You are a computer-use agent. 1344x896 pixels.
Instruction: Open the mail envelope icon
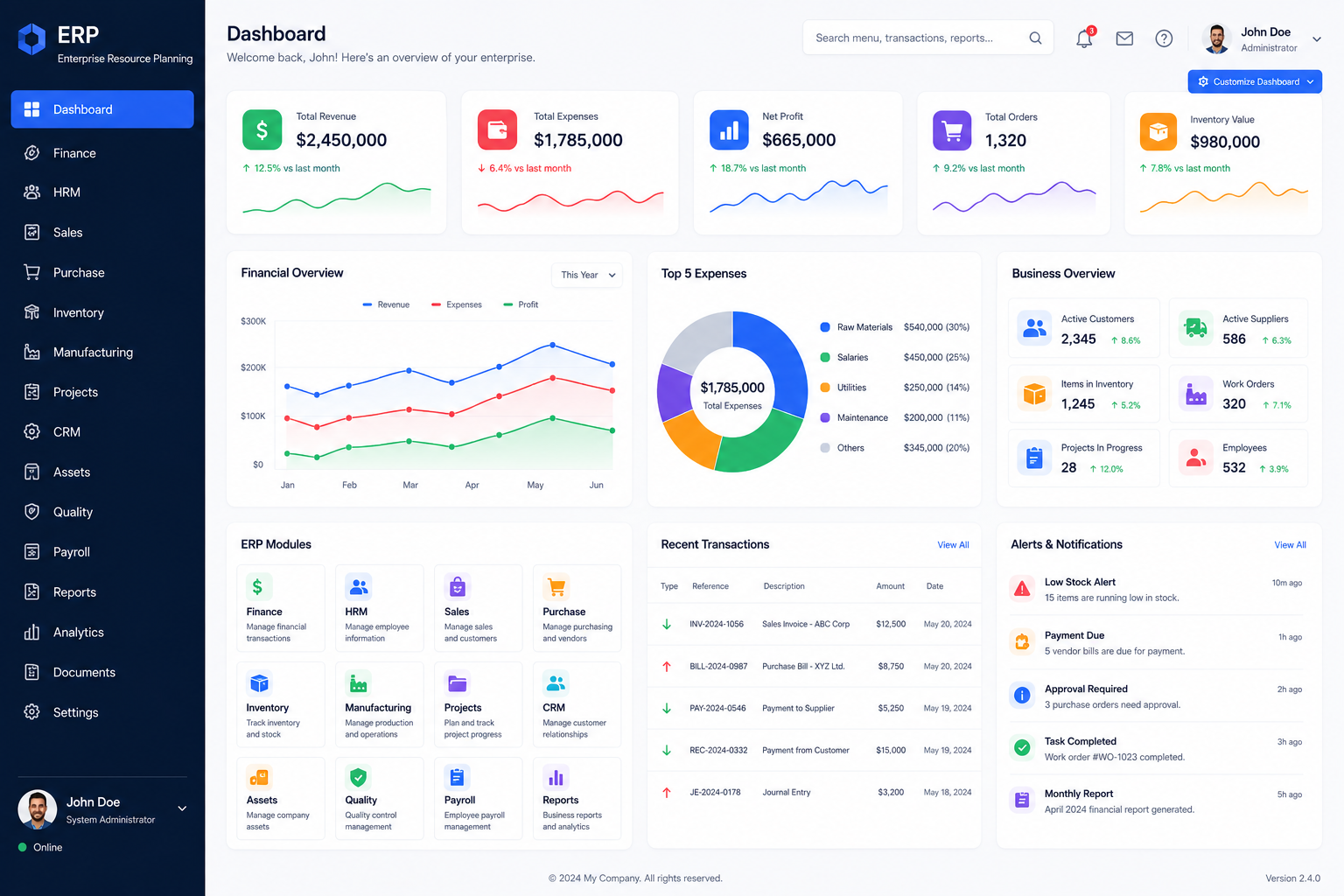pos(1124,38)
